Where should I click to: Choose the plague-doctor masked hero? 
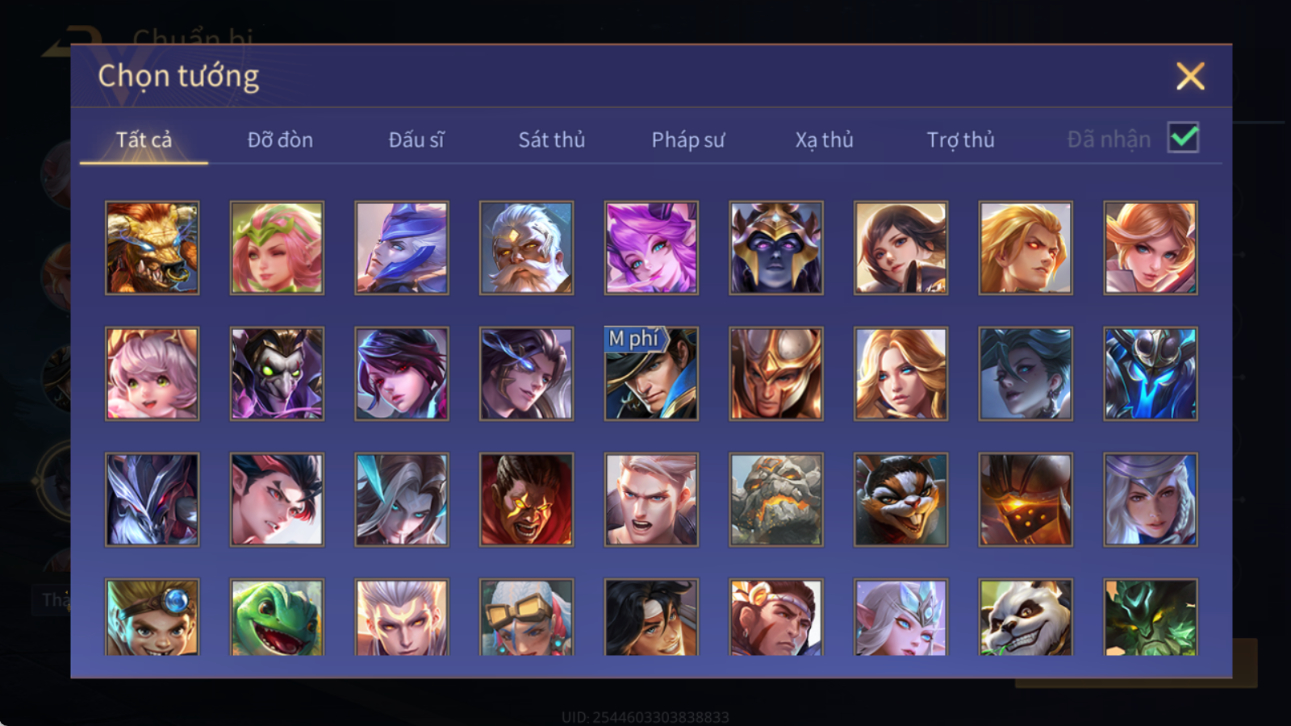[277, 373]
